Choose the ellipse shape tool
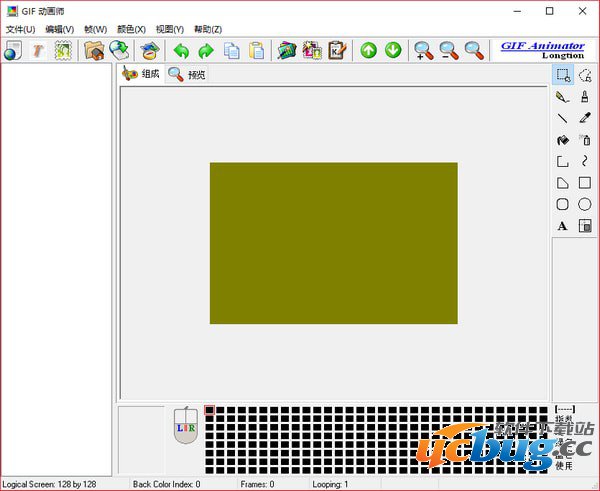The width and height of the screenshot is (600, 491). click(x=585, y=204)
